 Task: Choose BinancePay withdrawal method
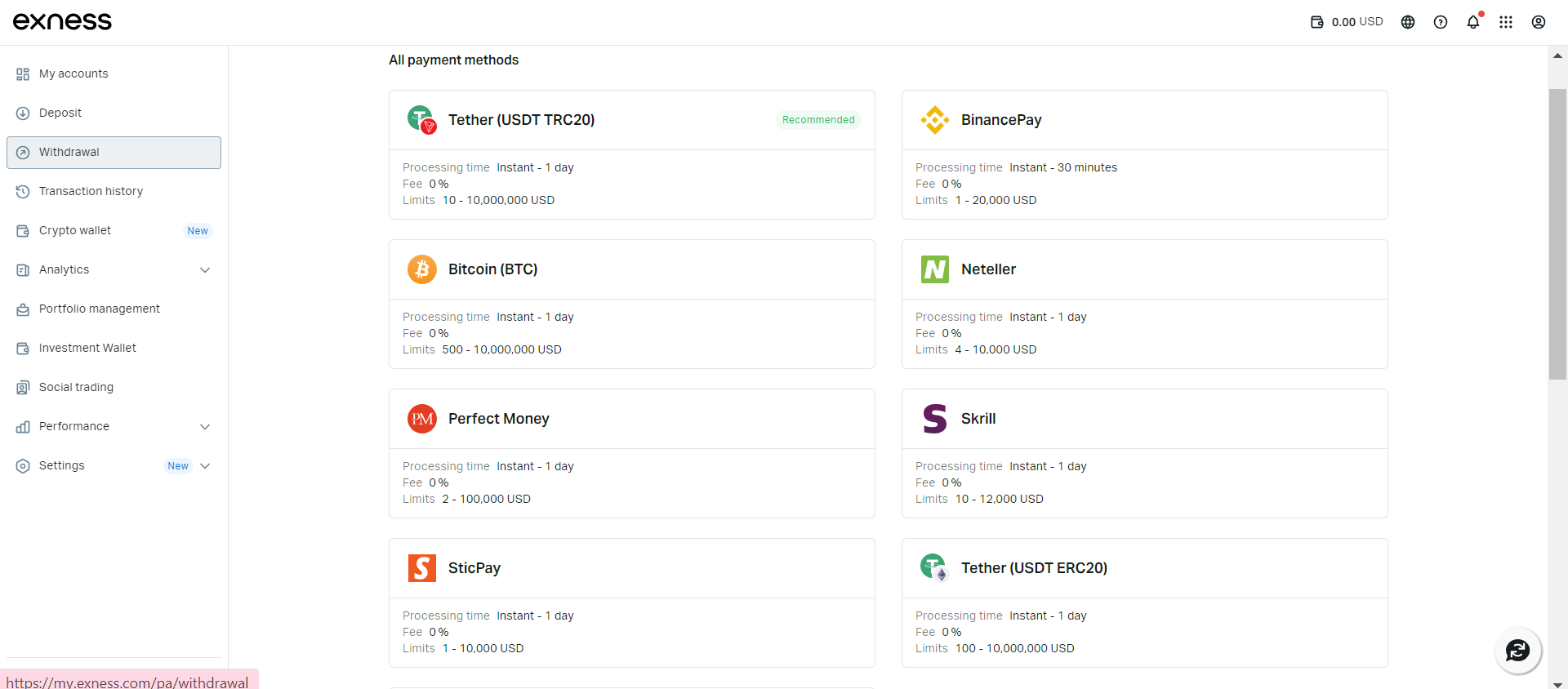(x=1145, y=154)
